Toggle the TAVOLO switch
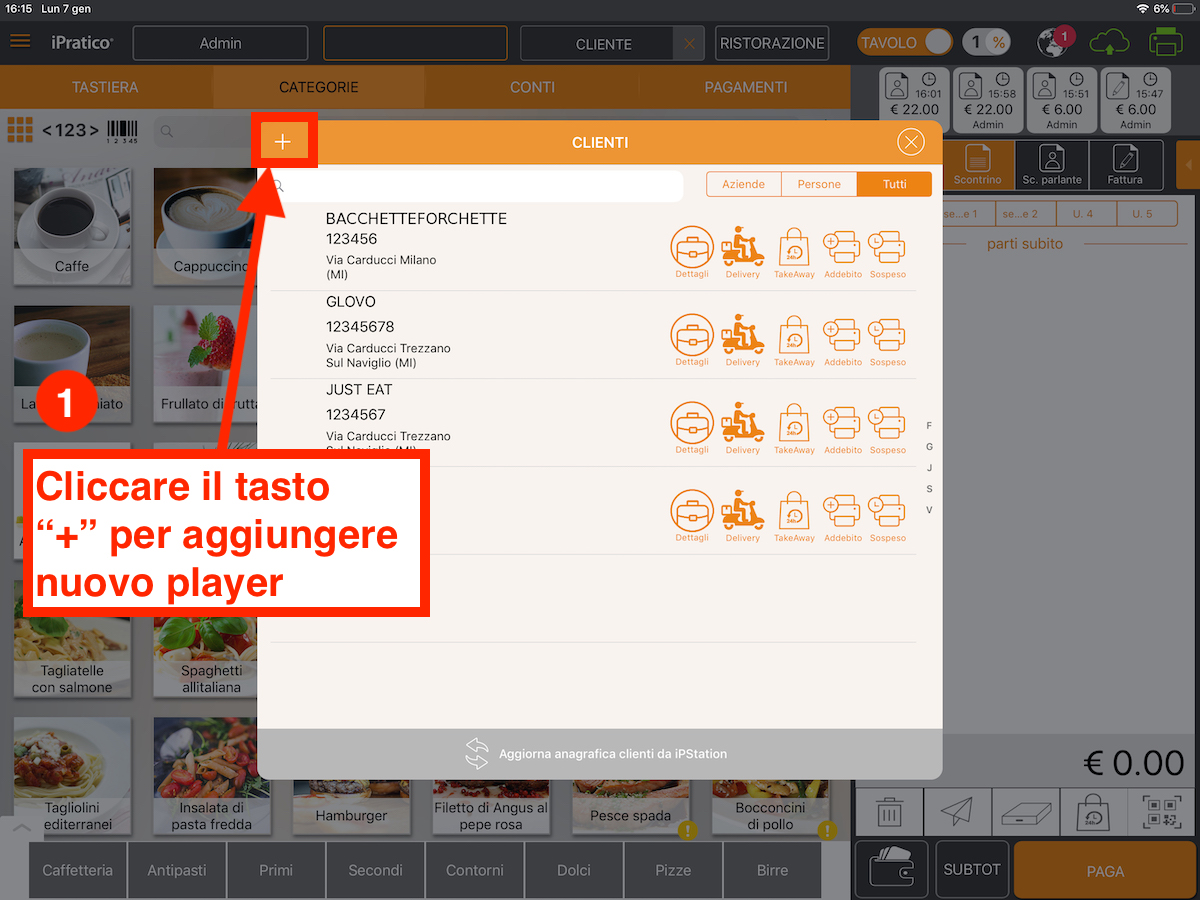1200x900 pixels. (905, 43)
